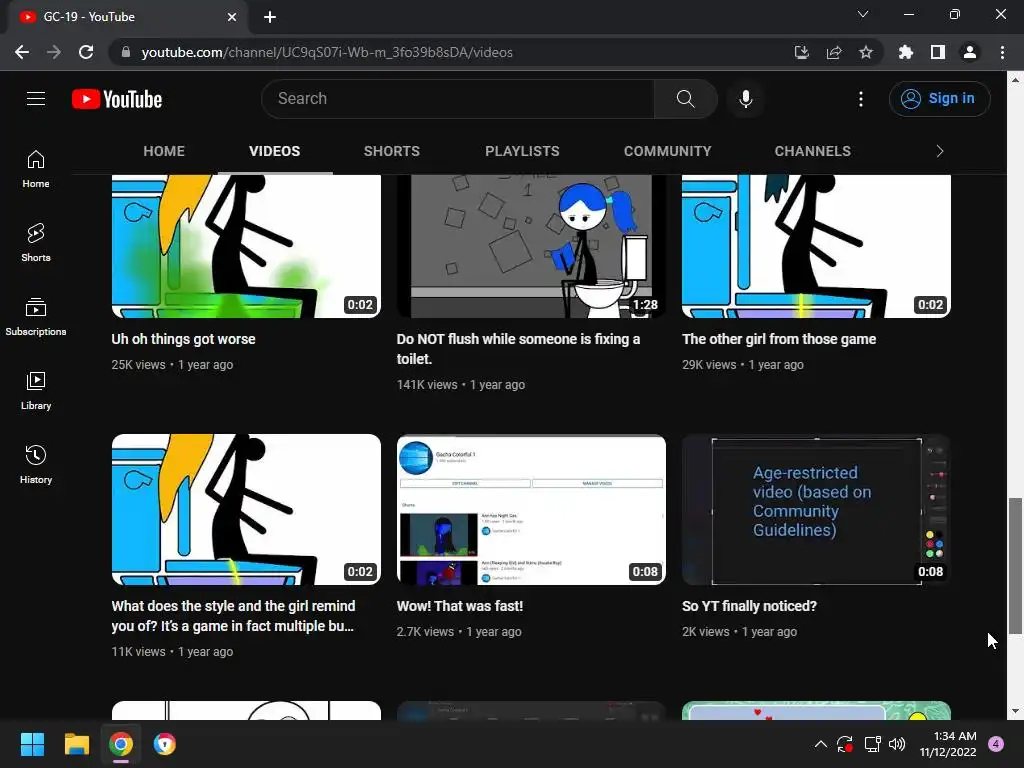Image resolution: width=1024 pixels, height=768 pixels.
Task: Open So YT finally noticed? video title
Action: coord(749,606)
